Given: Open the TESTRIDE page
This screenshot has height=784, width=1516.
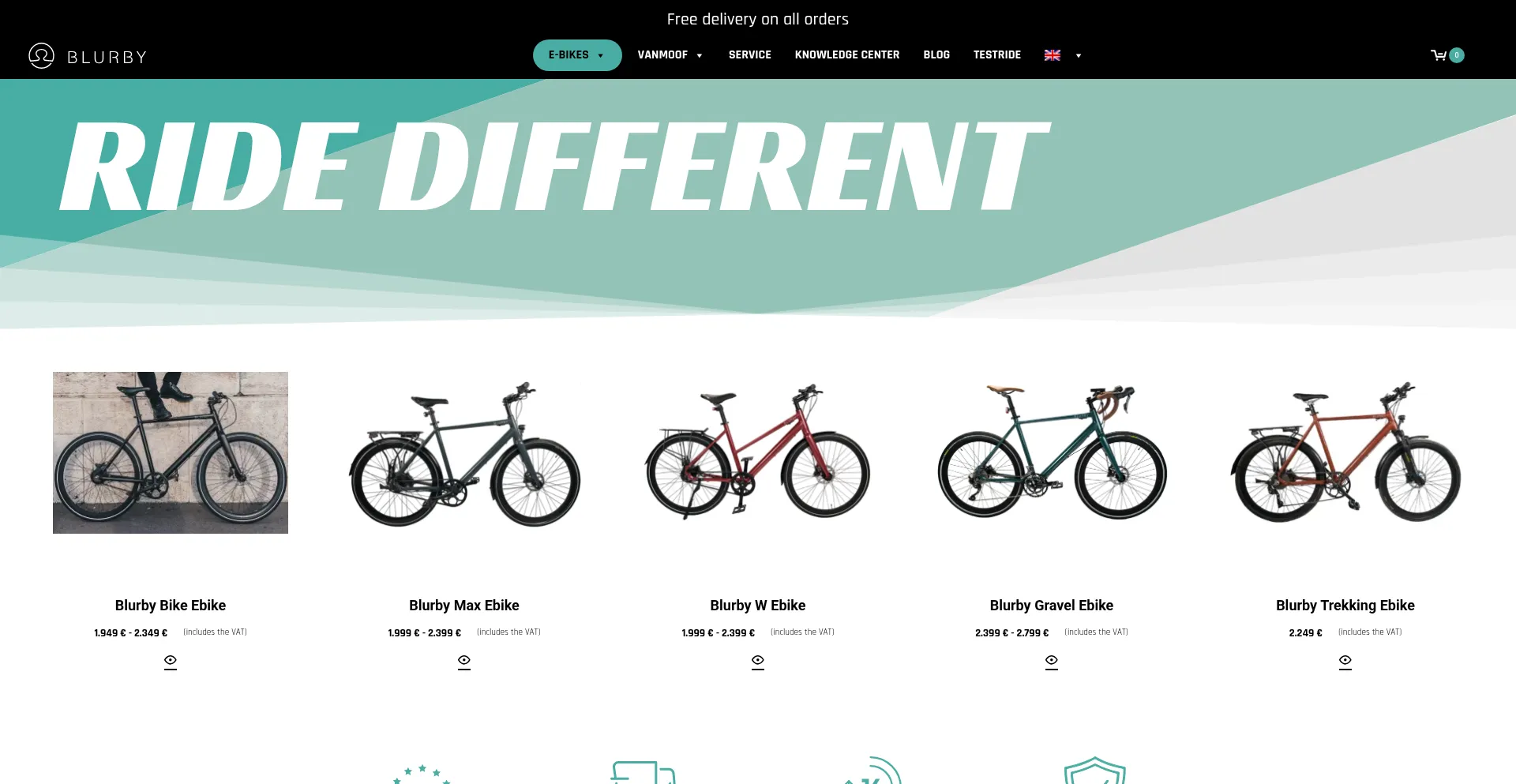Looking at the screenshot, I should pyautogui.click(x=997, y=55).
